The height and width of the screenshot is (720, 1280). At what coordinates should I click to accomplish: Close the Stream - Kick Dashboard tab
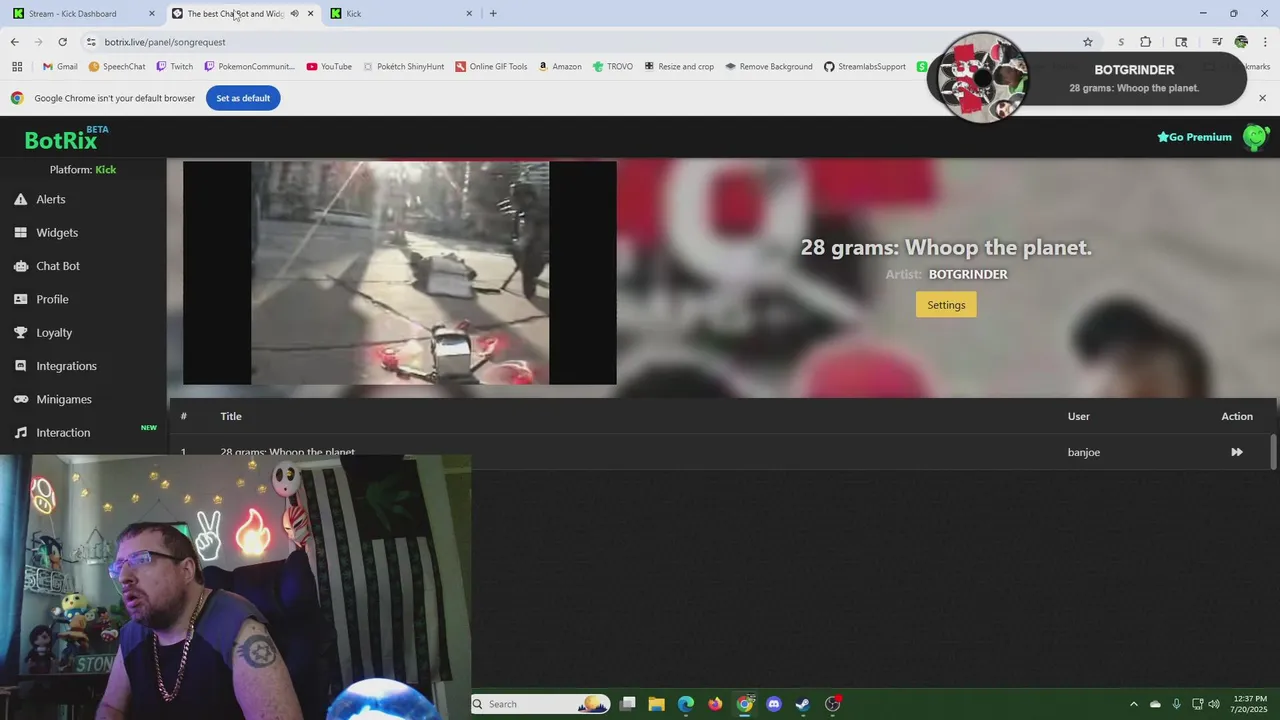click(152, 14)
